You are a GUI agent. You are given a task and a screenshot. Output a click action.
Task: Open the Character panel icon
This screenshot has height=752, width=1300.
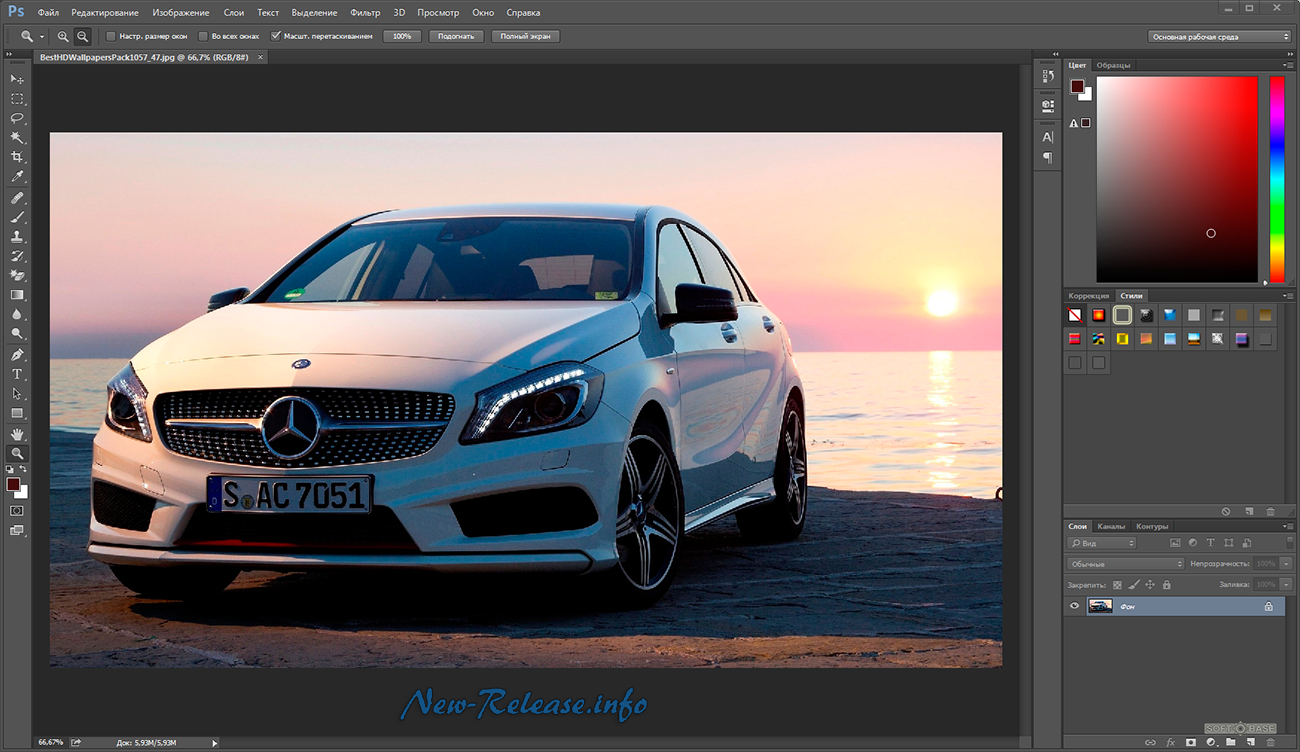[x=1047, y=137]
